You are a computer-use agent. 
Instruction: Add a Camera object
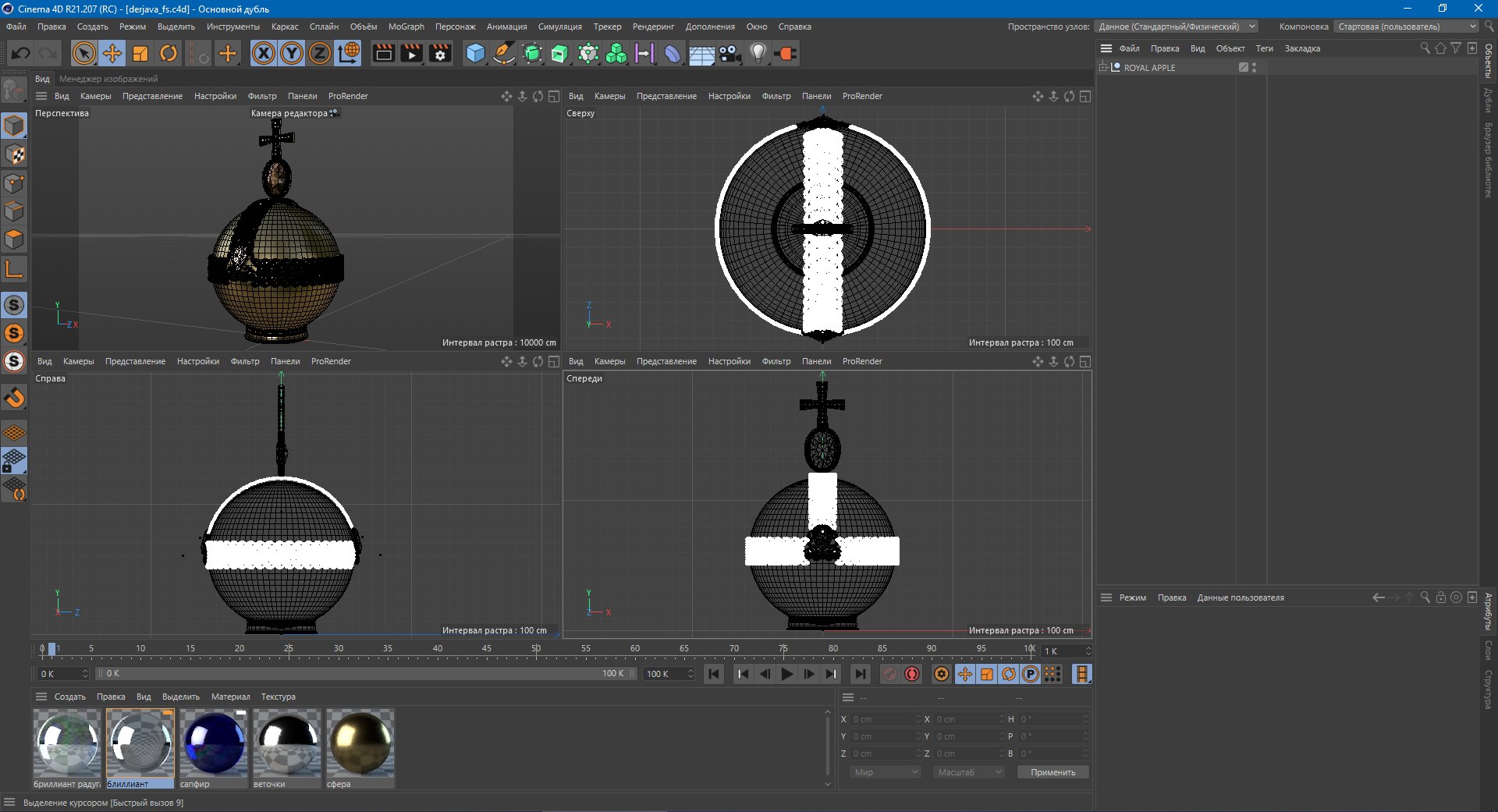tap(730, 53)
